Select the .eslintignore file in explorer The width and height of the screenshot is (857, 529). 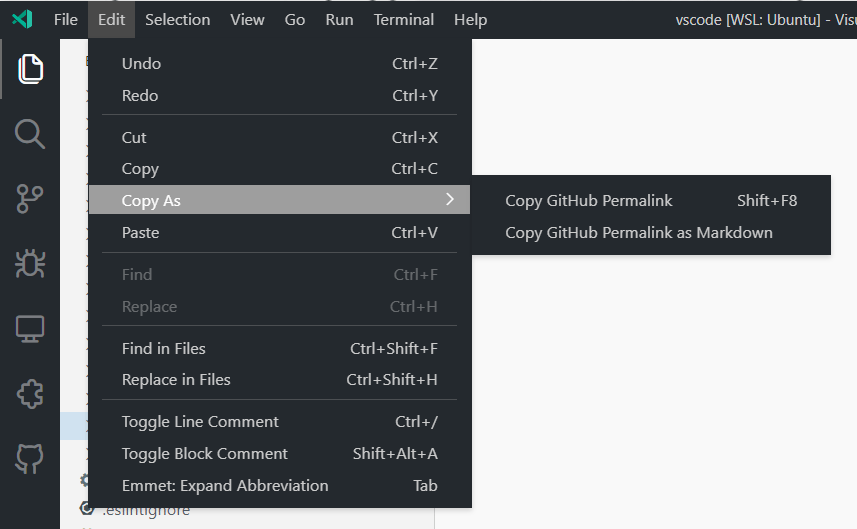(x=145, y=511)
